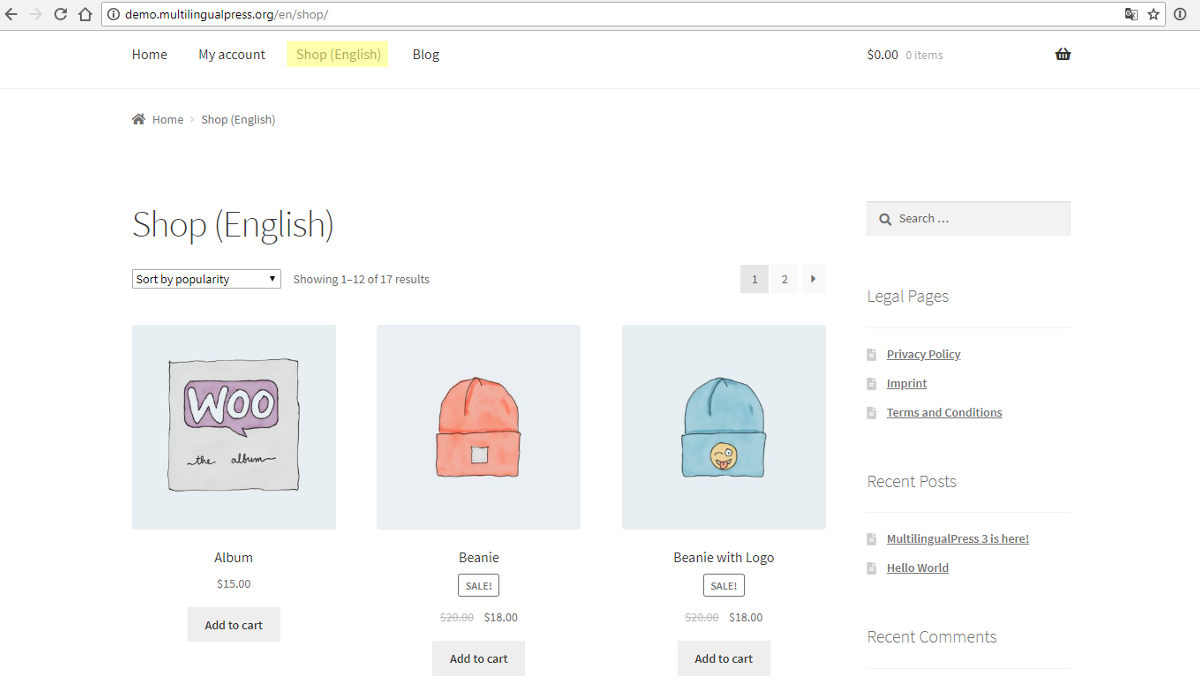Click the home icon in the breadcrumb
Image resolution: width=1200 pixels, height=684 pixels.
click(137, 118)
